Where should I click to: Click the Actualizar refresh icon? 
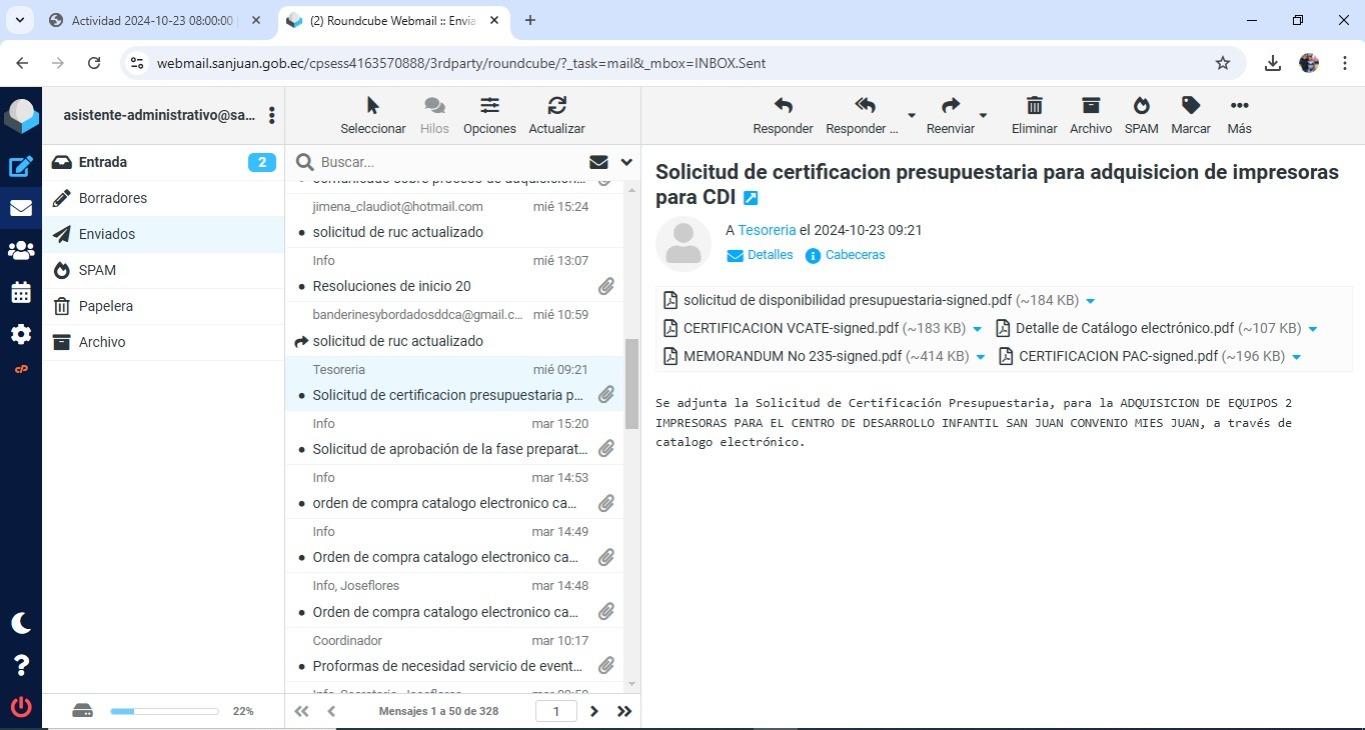(x=557, y=106)
